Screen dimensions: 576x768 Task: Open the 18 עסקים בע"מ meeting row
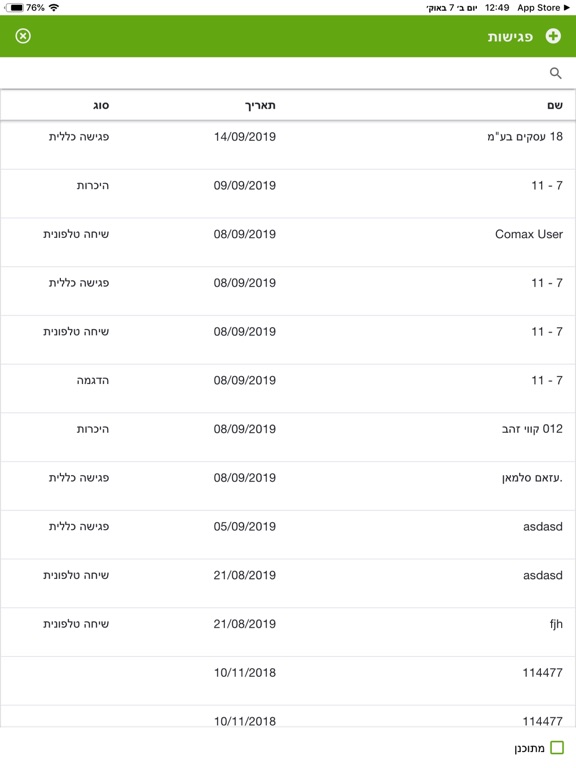pos(288,145)
